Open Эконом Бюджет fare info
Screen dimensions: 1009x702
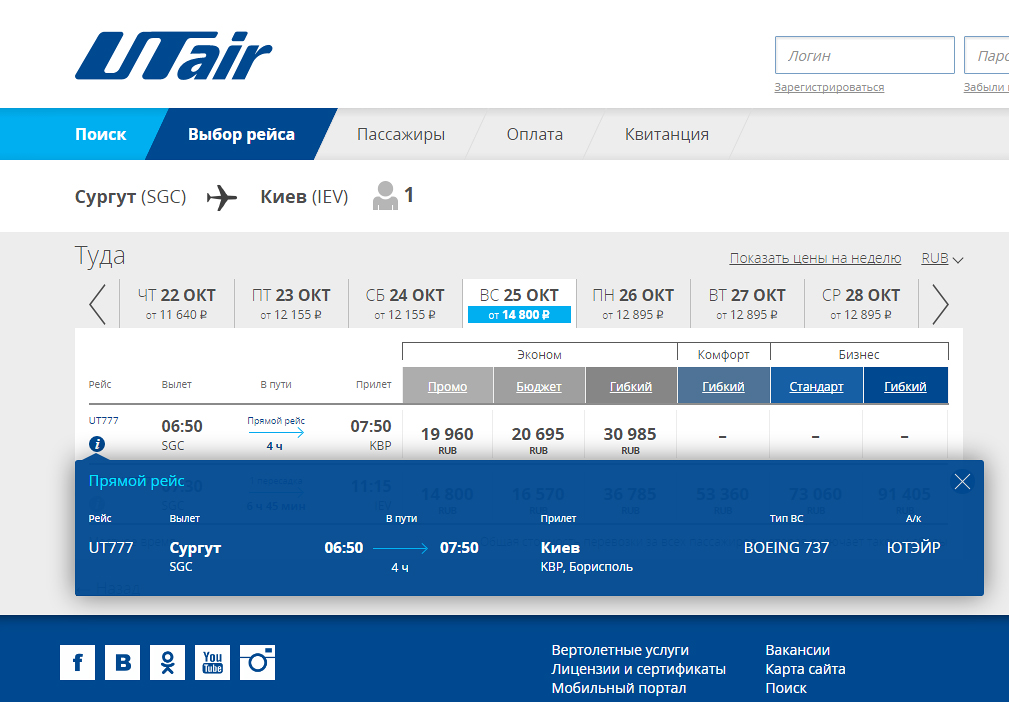coord(539,386)
